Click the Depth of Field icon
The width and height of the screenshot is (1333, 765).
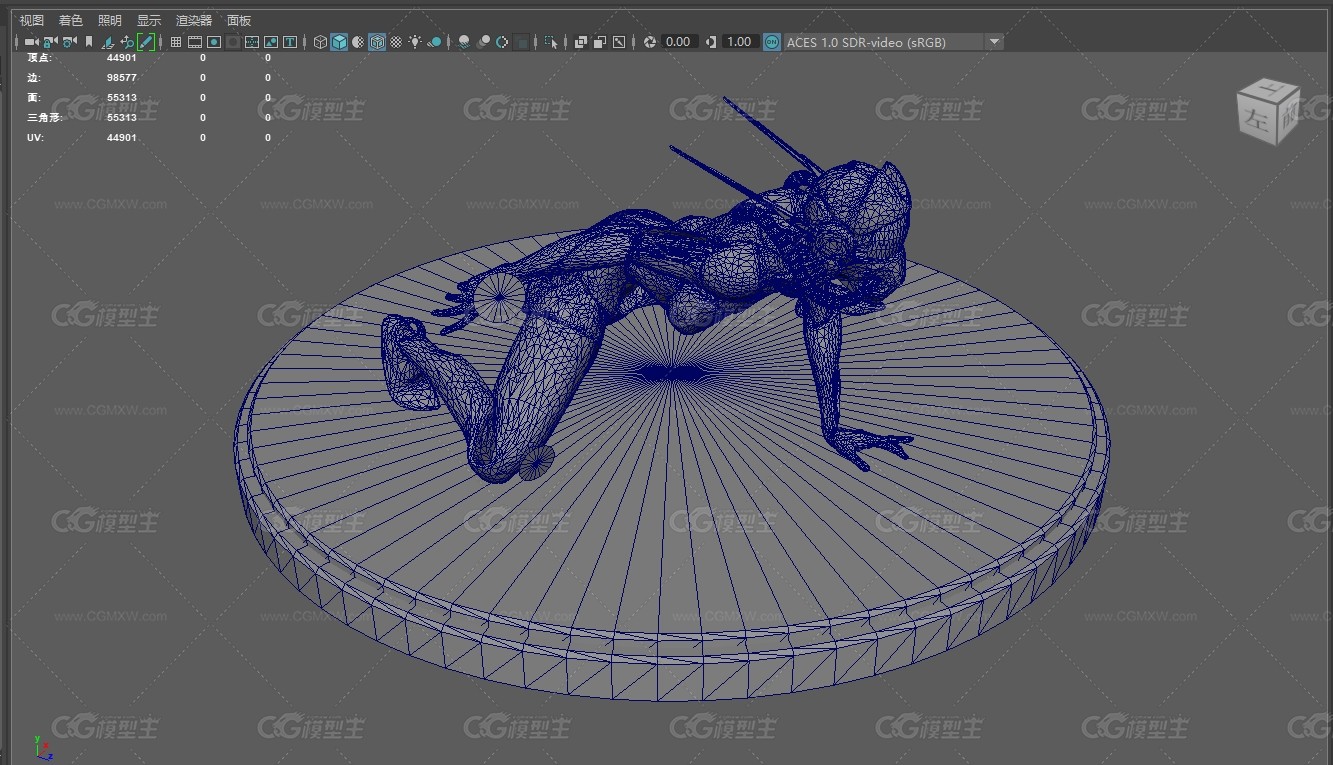click(x=521, y=42)
